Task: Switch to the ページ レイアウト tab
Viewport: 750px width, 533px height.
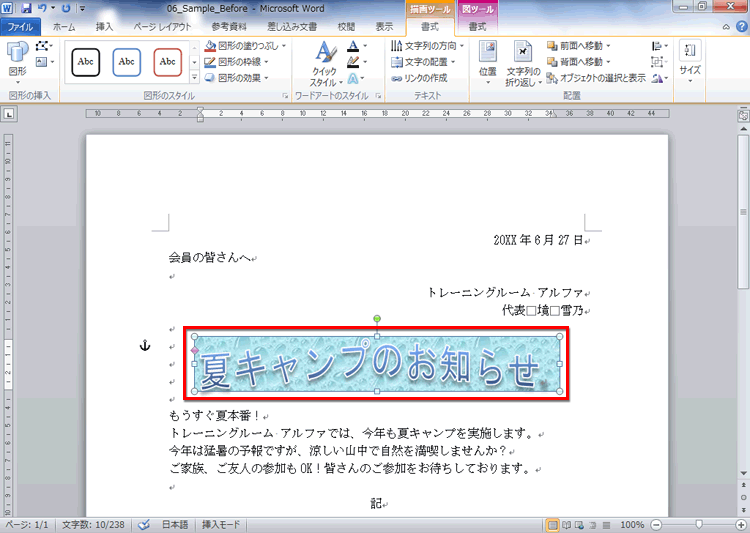Action: pyautogui.click(x=162, y=27)
